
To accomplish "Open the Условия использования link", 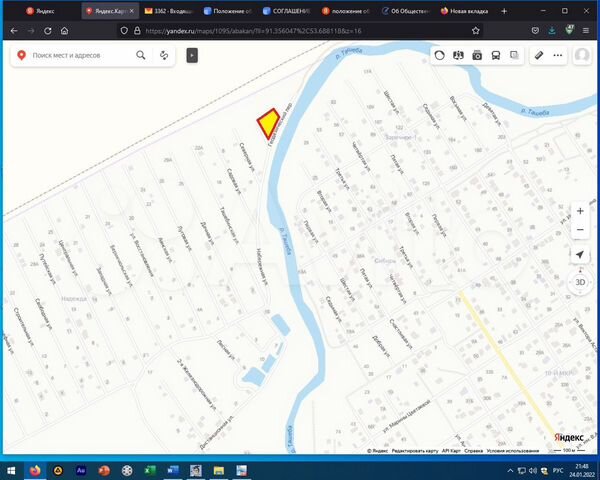I will [513, 450].
